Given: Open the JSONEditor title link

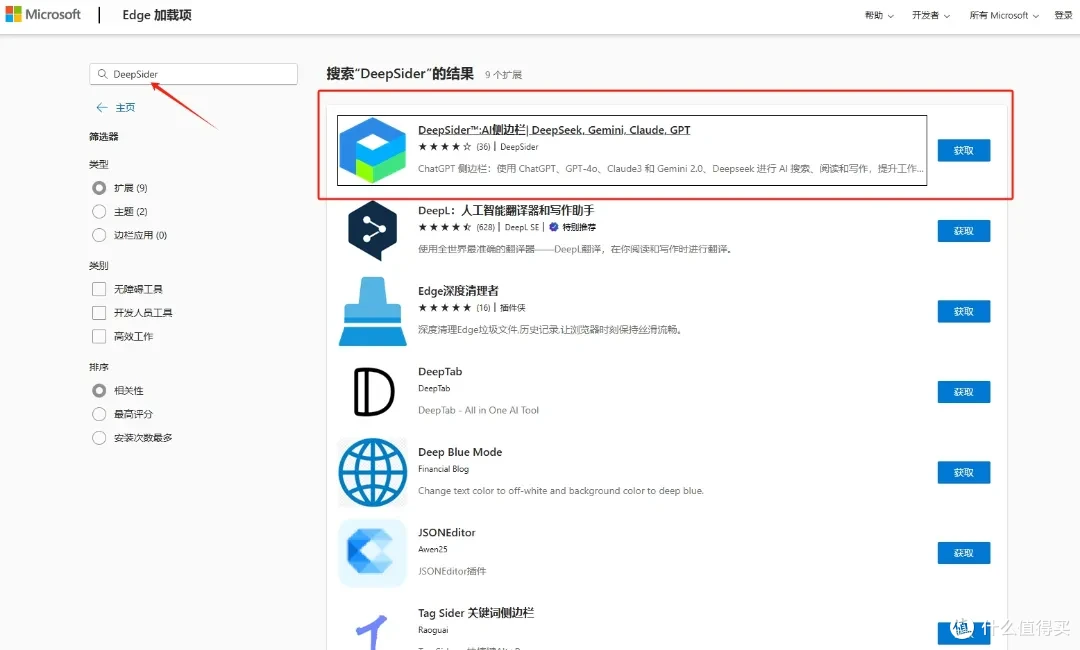Looking at the screenshot, I should coord(446,532).
